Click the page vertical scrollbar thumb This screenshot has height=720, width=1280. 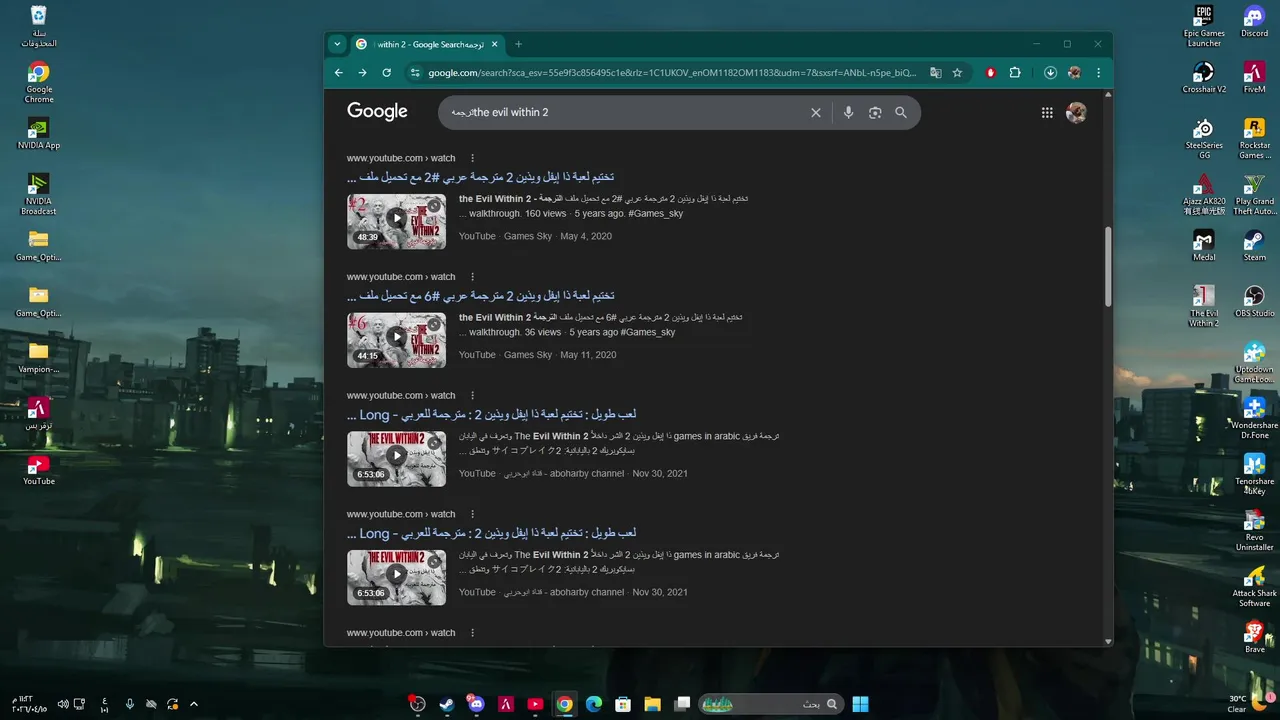tap(1107, 266)
